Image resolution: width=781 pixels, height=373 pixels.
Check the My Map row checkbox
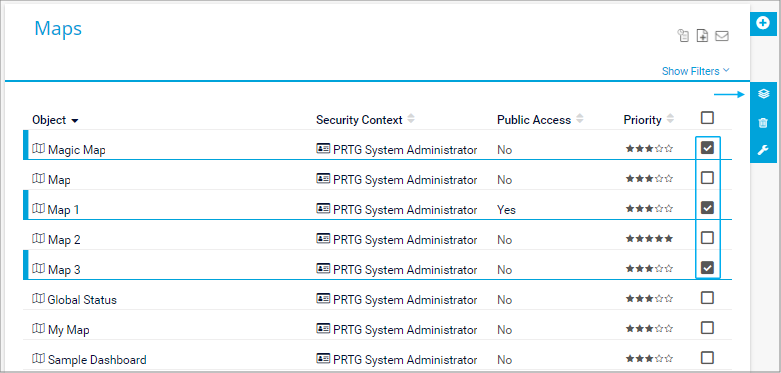[707, 328]
